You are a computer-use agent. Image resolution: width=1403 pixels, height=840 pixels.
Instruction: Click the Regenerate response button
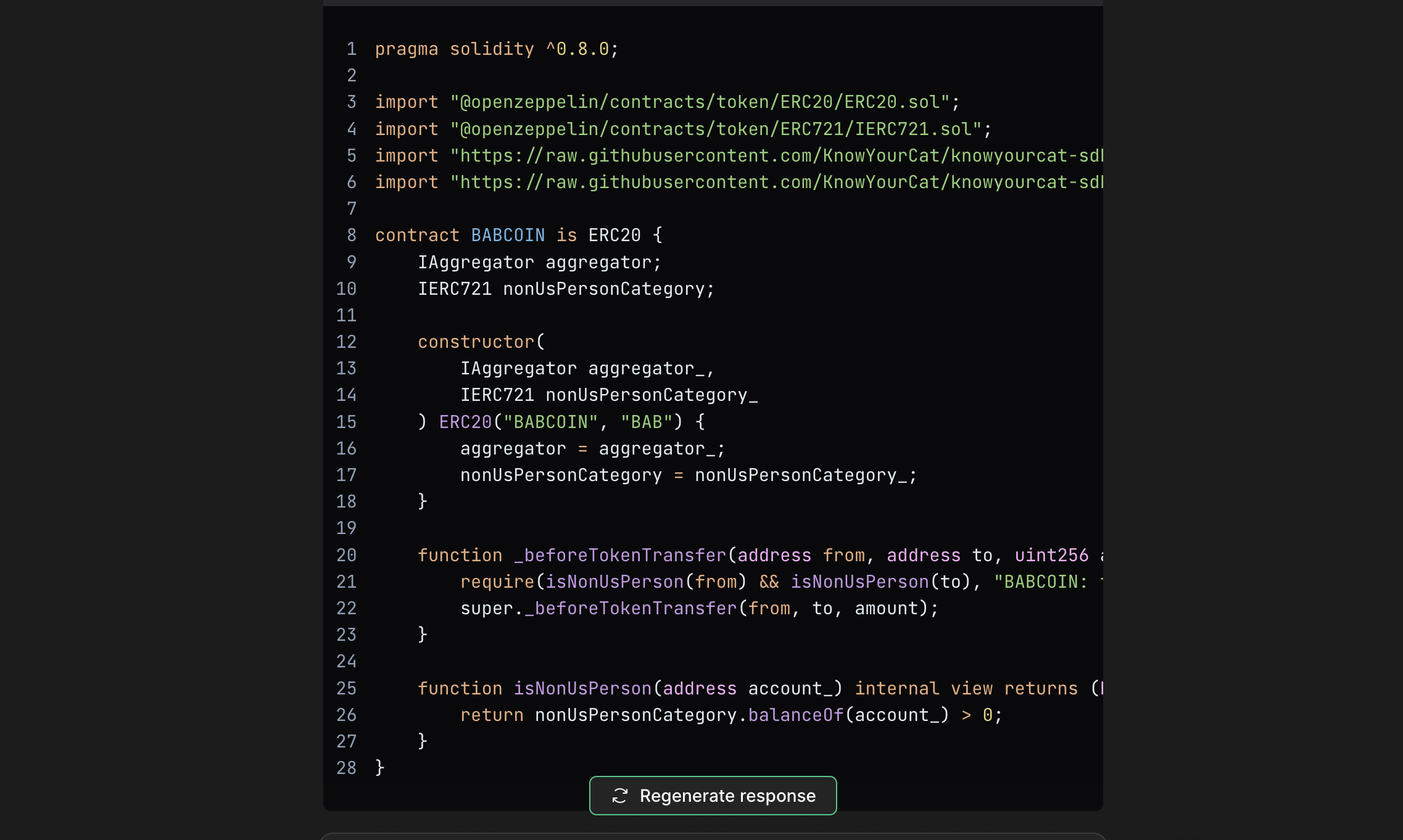(713, 796)
